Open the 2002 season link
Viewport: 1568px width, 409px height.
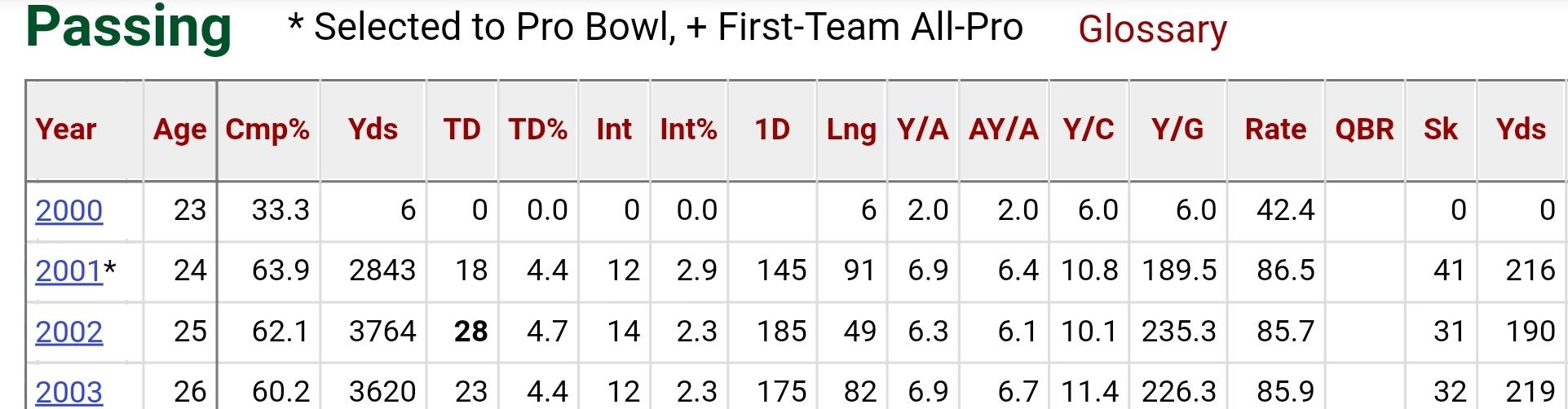coord(69,332)
